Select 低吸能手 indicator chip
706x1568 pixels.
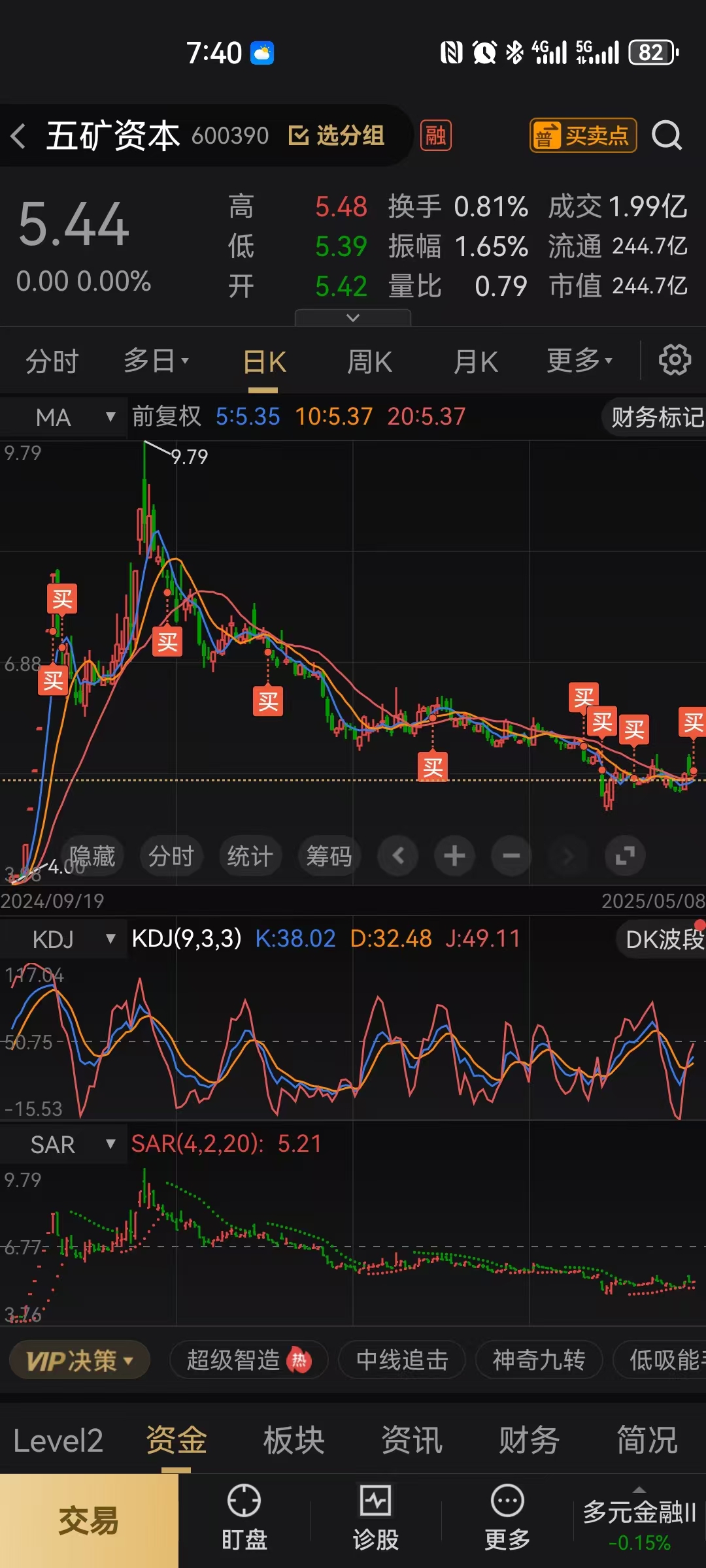[660, 1360]
